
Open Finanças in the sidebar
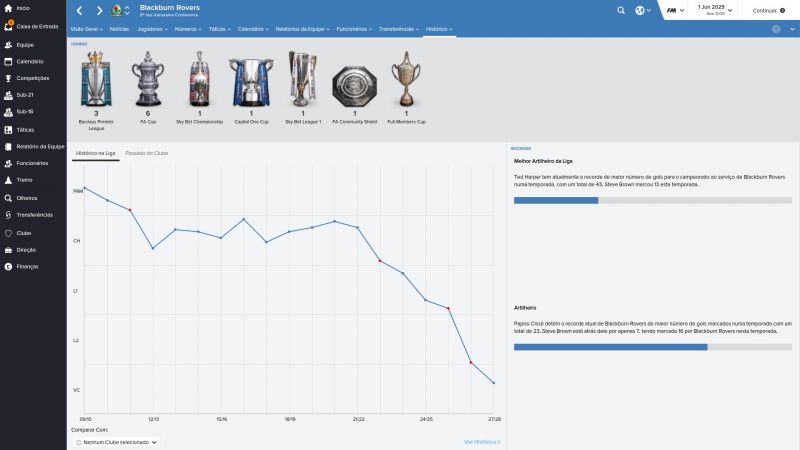click(27, 266)
